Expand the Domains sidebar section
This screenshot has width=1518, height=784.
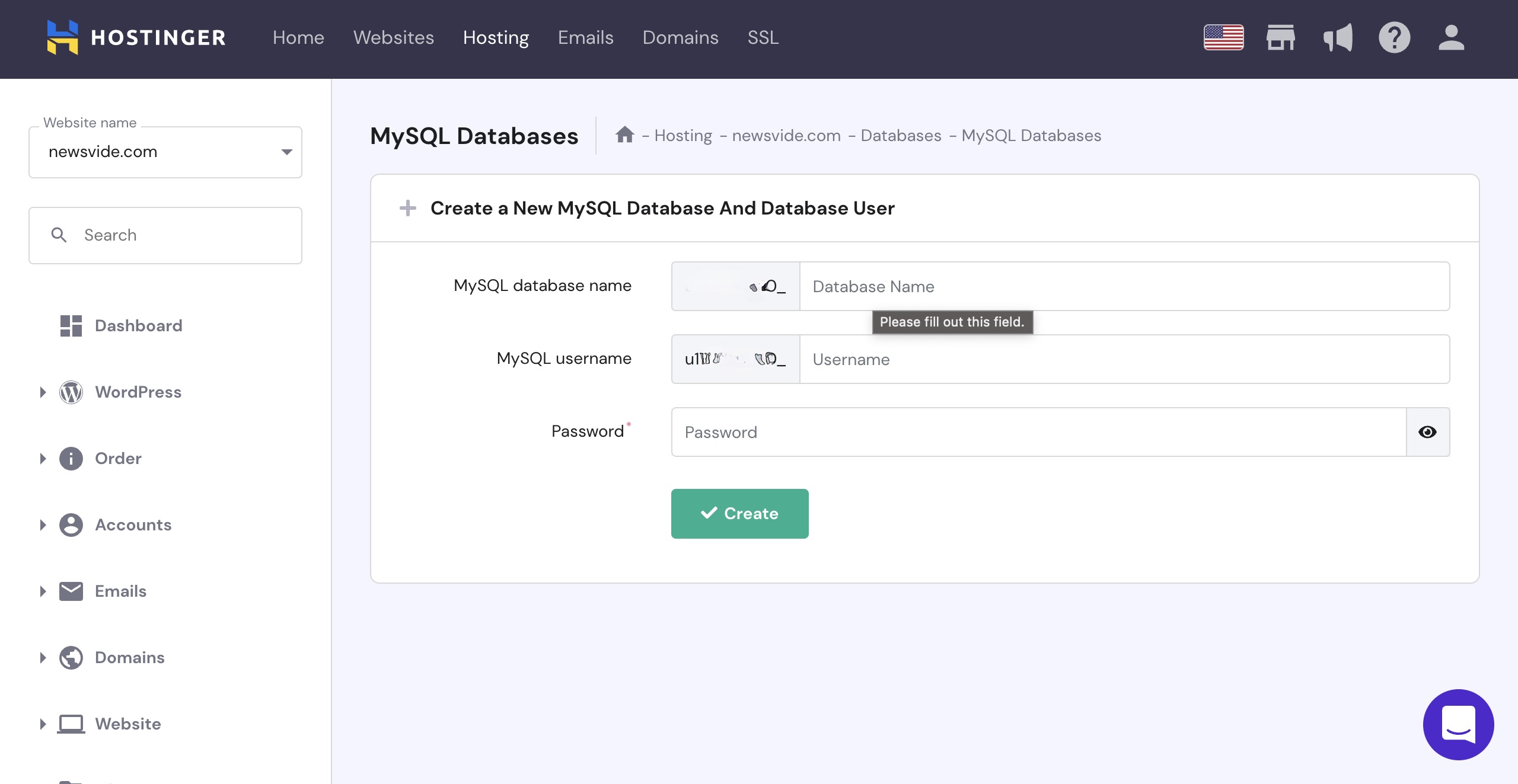(x=43, y=657)
